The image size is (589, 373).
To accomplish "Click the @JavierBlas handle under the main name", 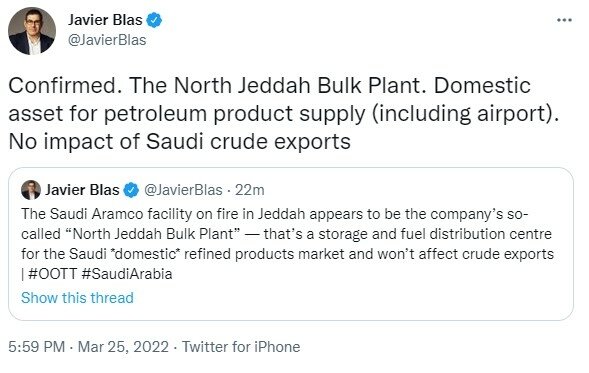I will (107, 40).
